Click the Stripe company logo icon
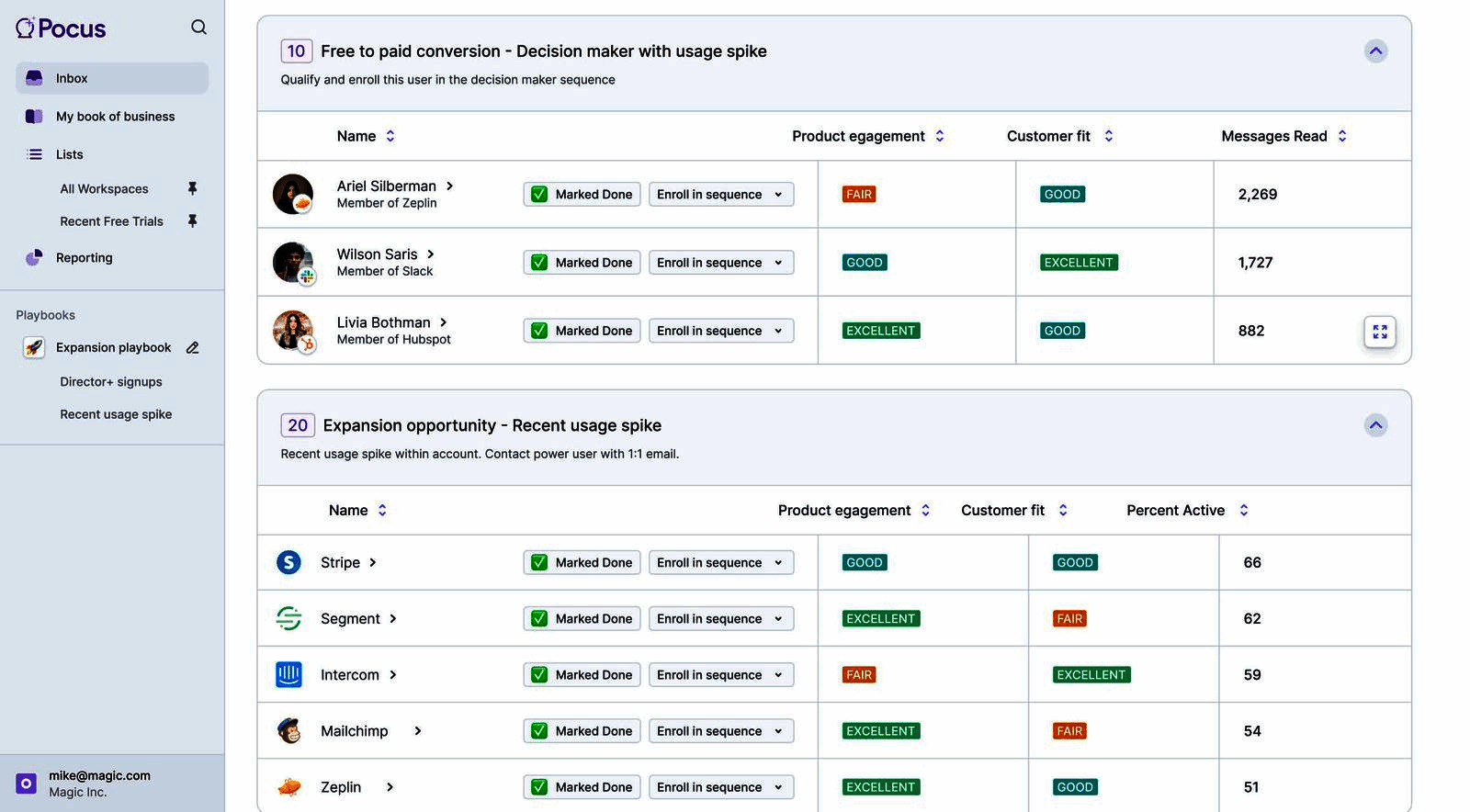This screenshot has height=812, width=1470. pyautogui.click(x=288, y=562)
